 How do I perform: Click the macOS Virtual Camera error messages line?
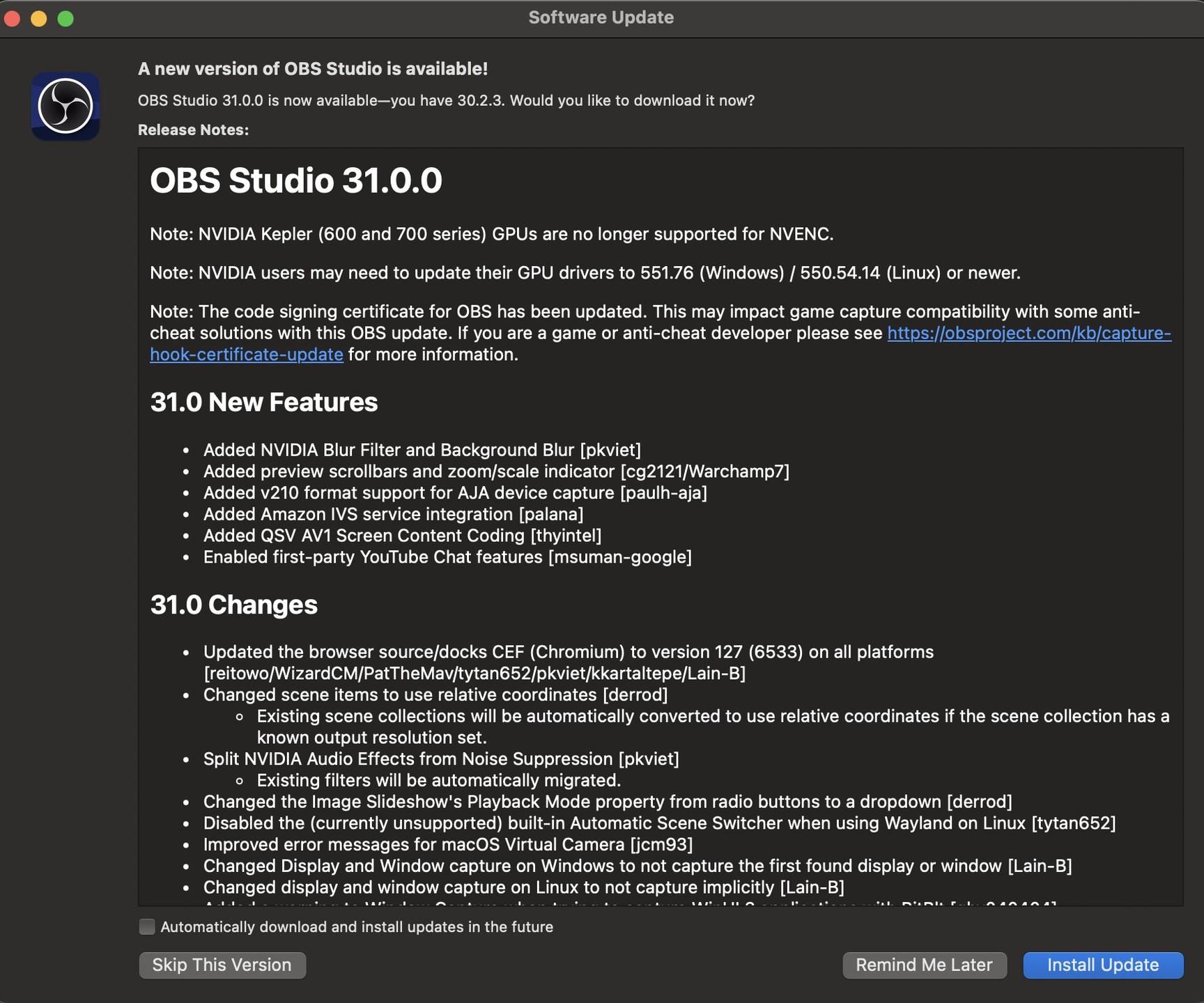[x=447, y=844]
